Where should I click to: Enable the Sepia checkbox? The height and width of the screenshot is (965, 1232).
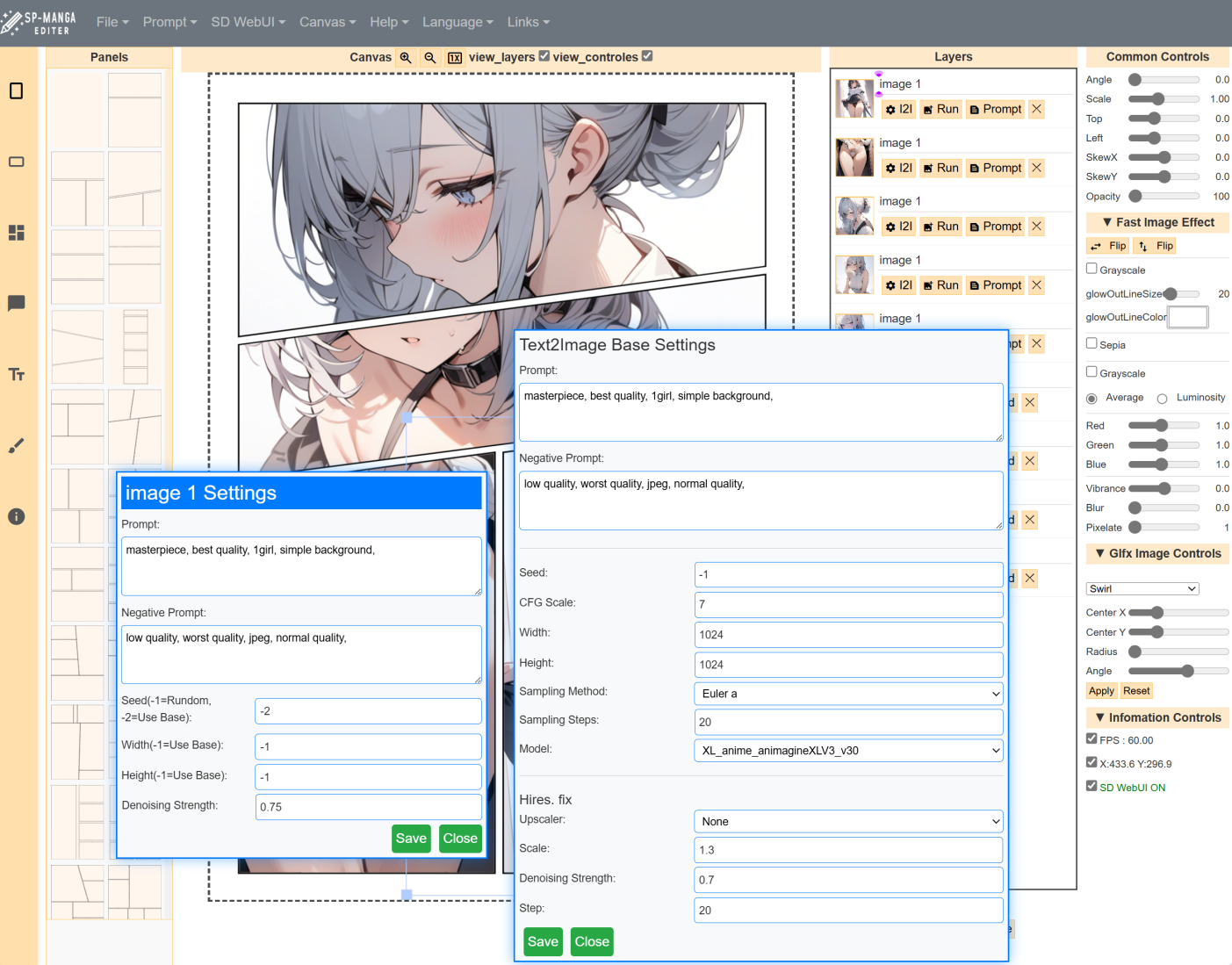click(x=1092, y=343)
